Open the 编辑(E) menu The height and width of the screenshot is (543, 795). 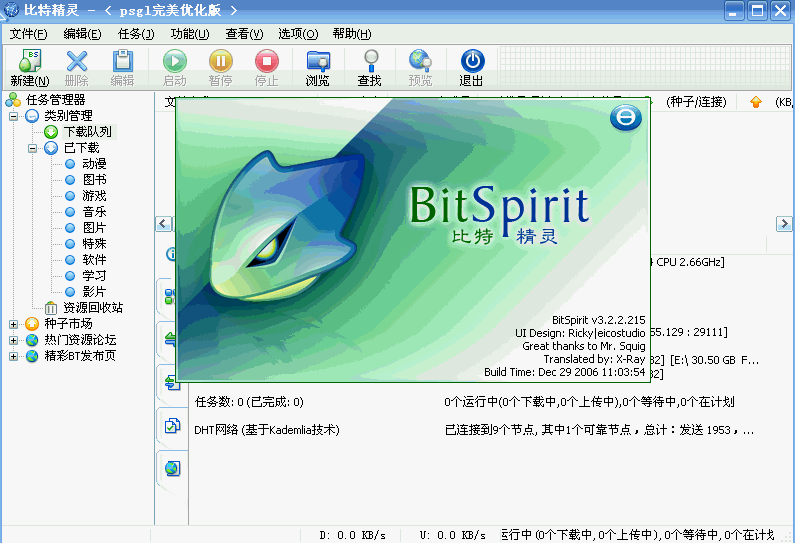pos(82,34)
